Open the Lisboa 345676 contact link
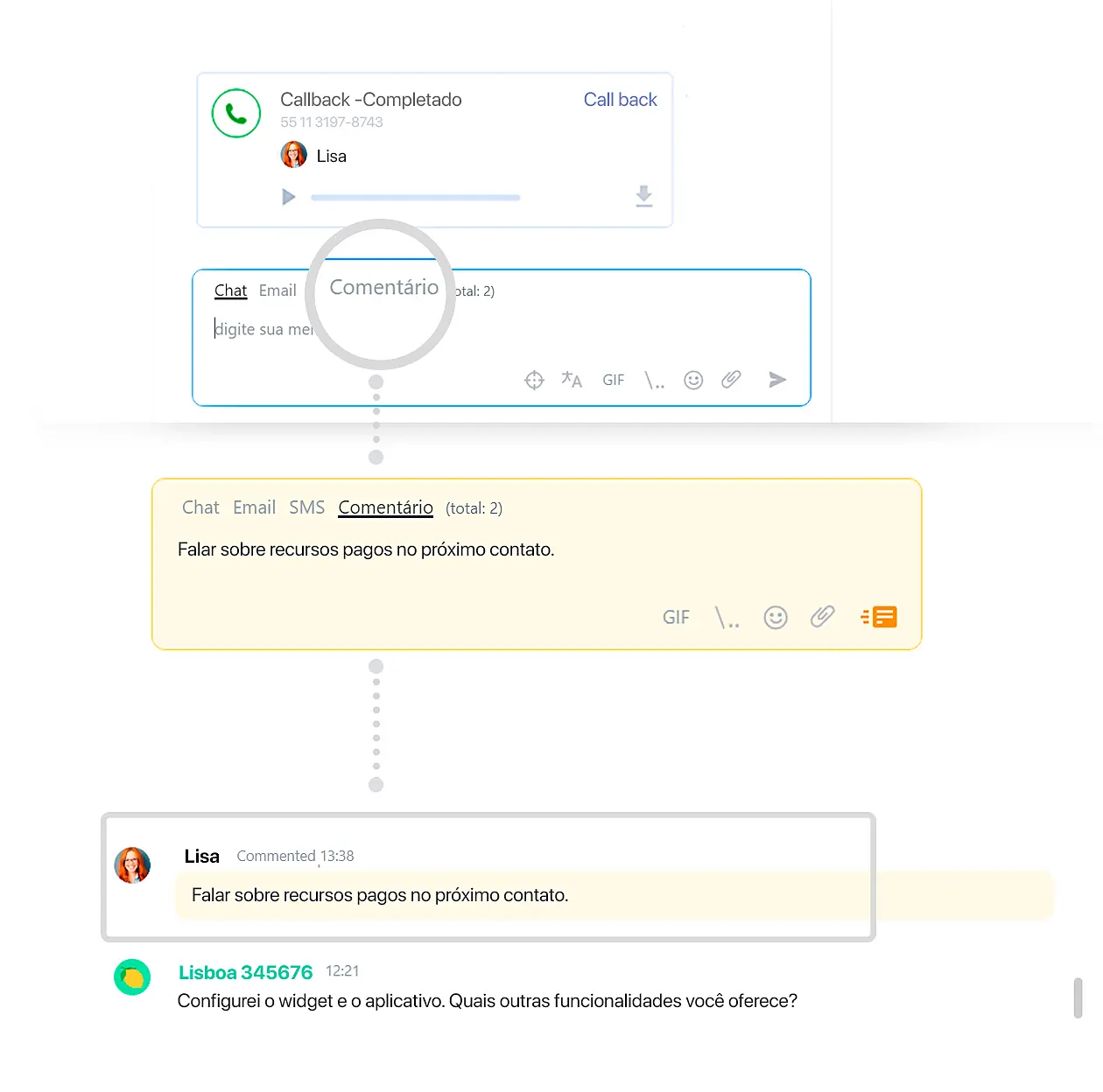This screenshot has width=1103, height=1092. tap(246, 972)
